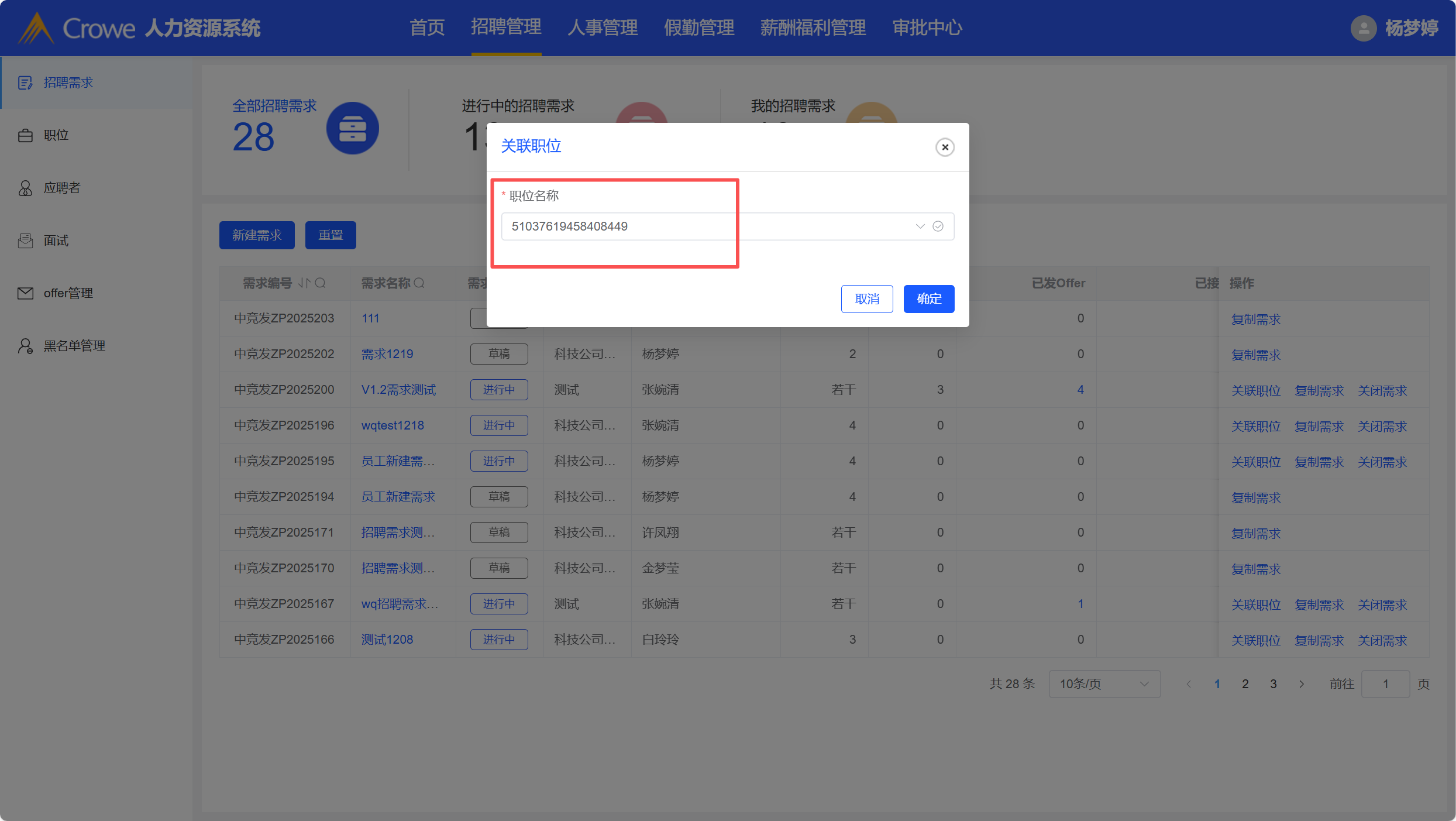Click the 前往 page number input field
This screenshot has width=1456, height=821.
[x=1385, y=684]
